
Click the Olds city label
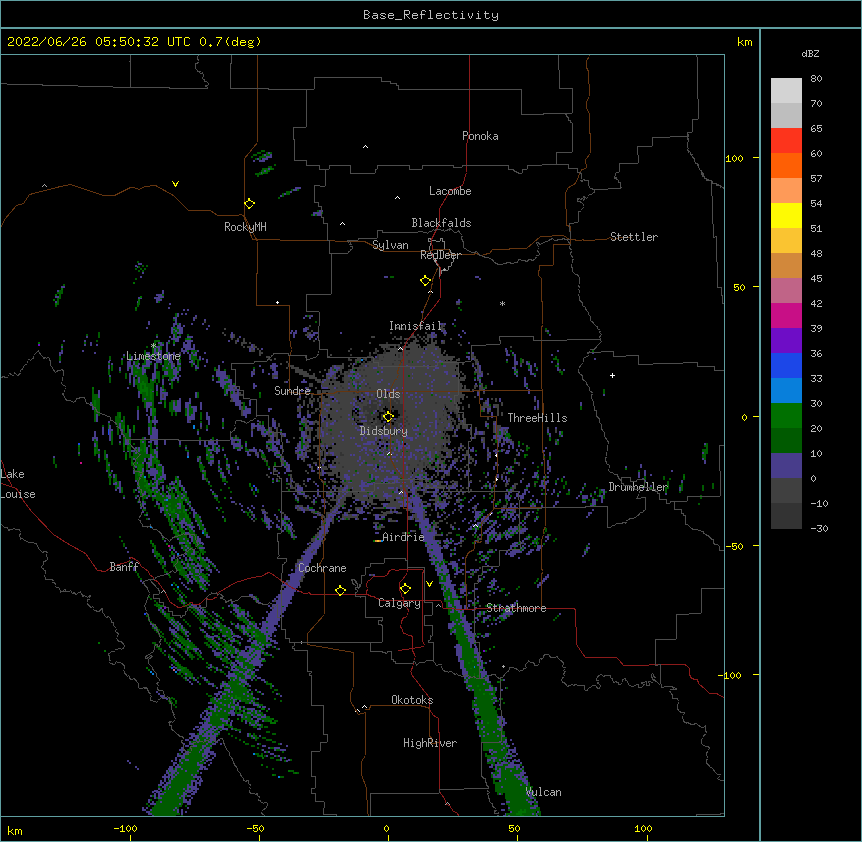(388, 394)
